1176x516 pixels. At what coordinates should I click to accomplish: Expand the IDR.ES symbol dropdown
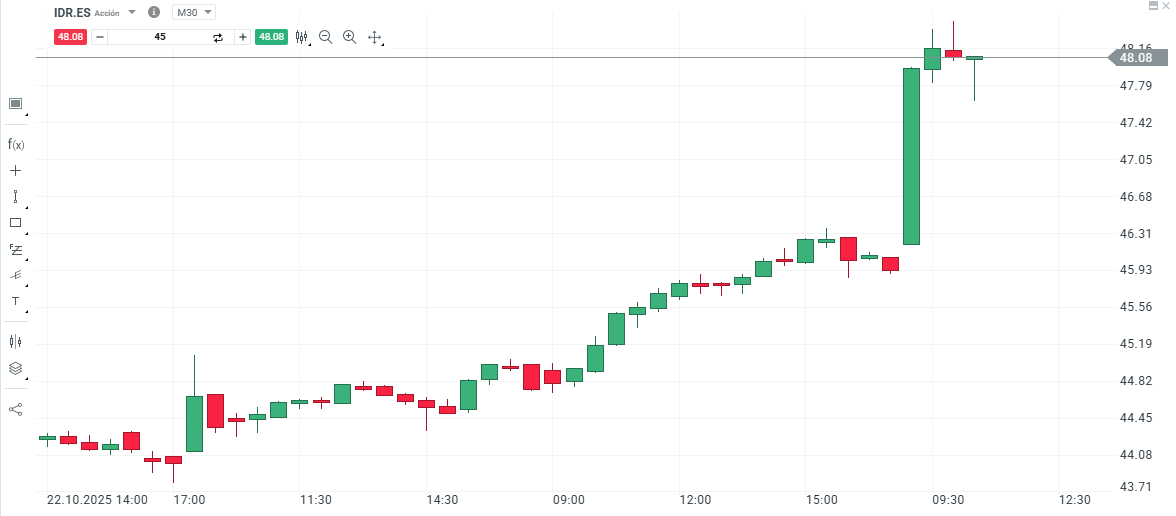point(132,13)
